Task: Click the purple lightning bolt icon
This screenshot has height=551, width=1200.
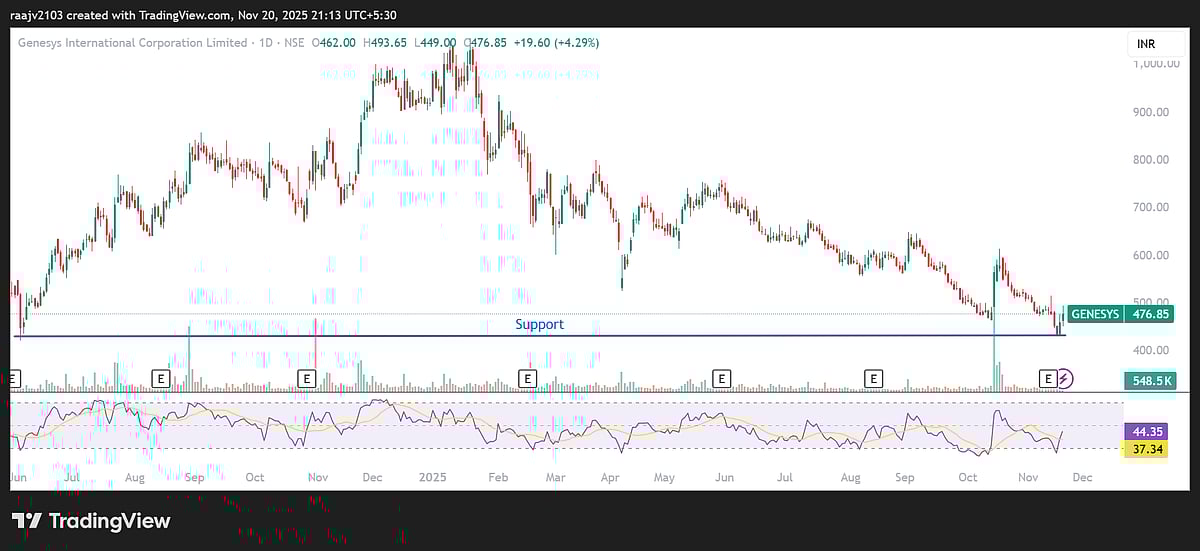Action: [x=1065, y=378]
